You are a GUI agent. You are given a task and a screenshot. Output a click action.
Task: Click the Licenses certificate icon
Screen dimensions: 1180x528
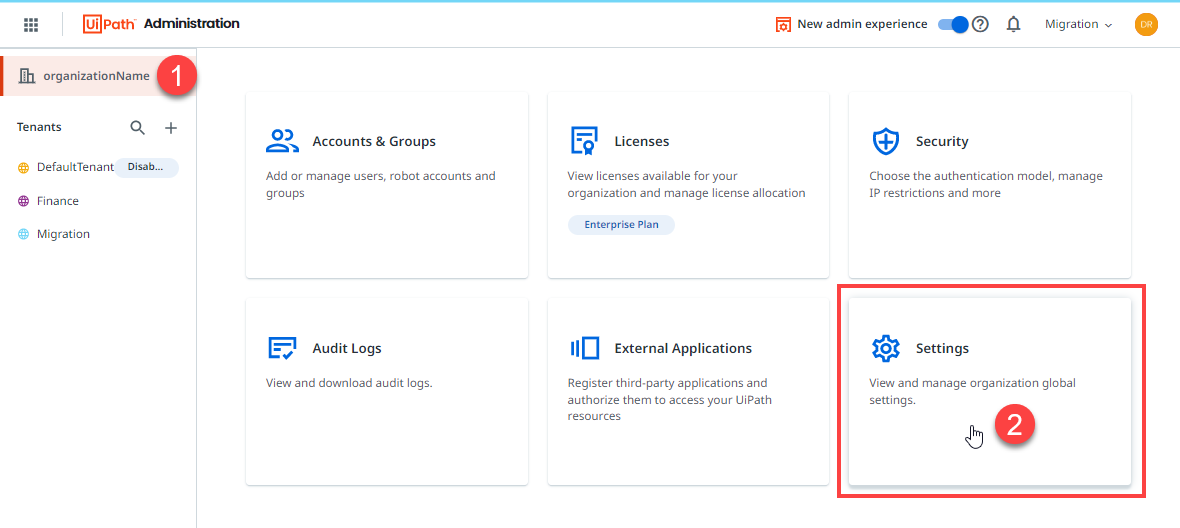(584, 141)
